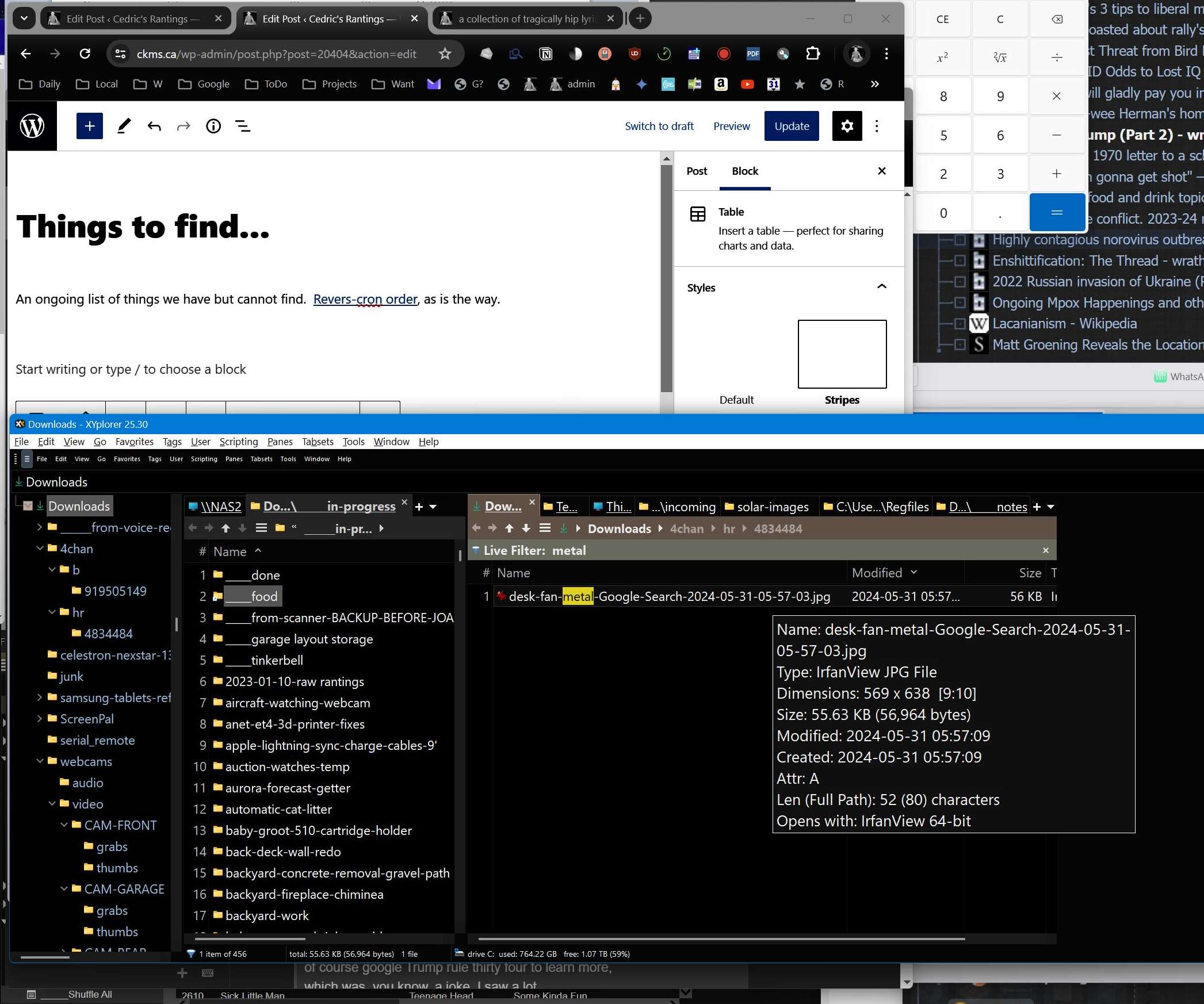
Task: Check the box beside Lacanianism - Wikipedia
Action: coord(960,324)
